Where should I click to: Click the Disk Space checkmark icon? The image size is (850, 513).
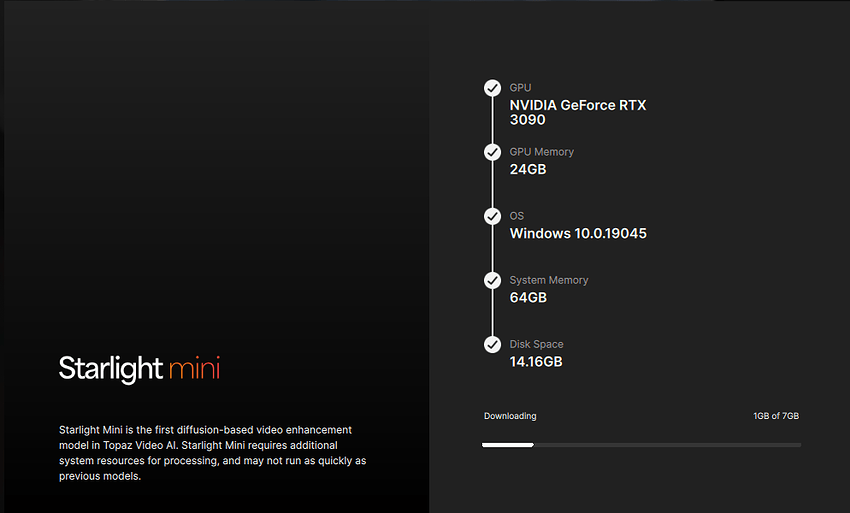[492, 344]
